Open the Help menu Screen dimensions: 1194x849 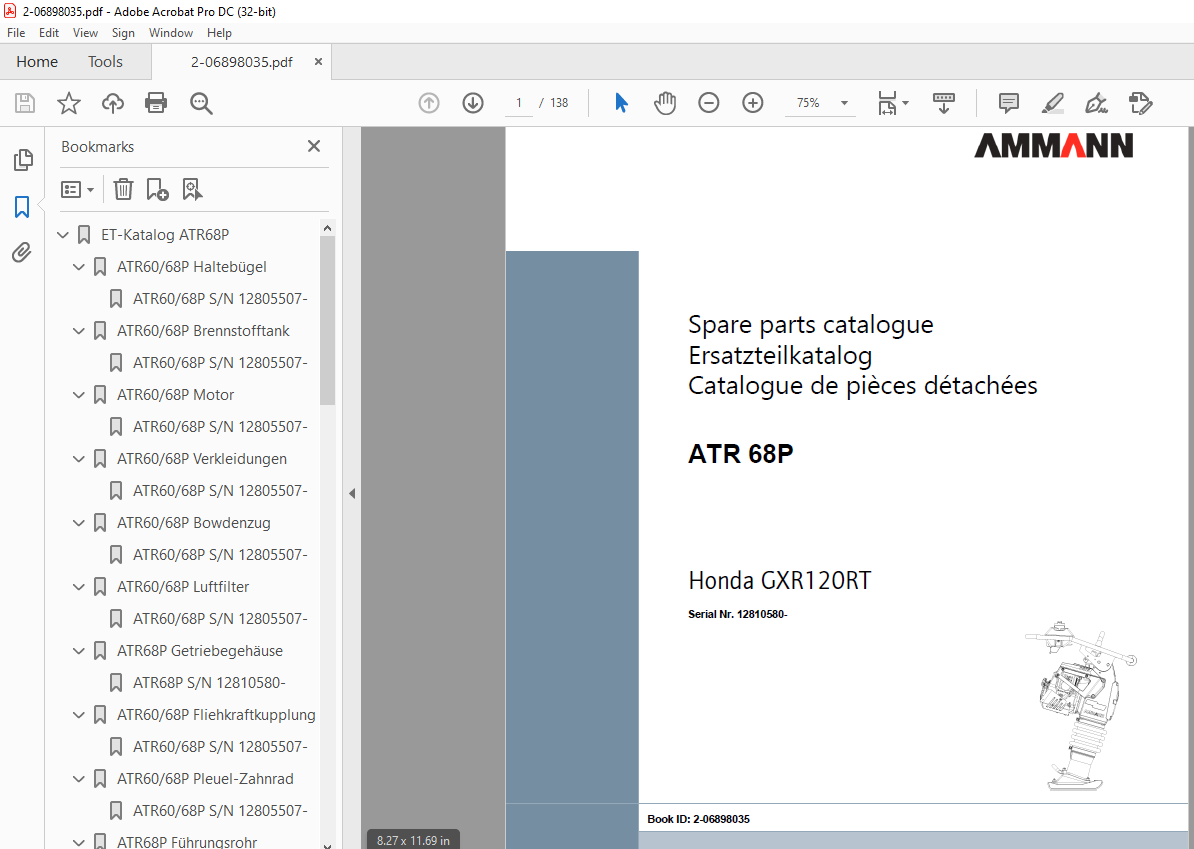click(219, 33)
